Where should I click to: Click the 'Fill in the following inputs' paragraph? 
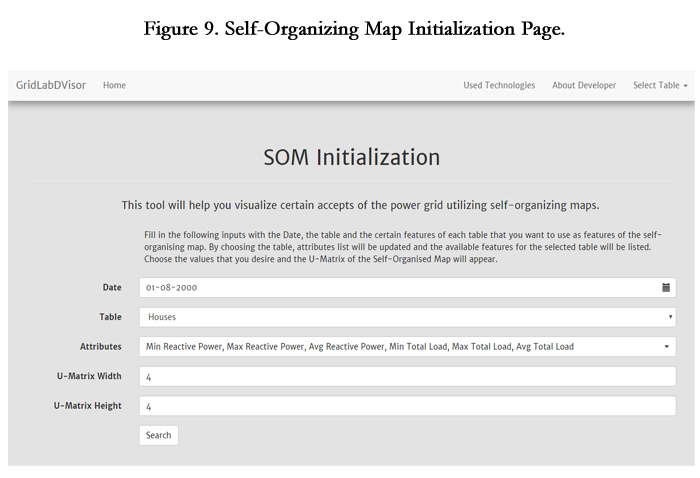[403, 247]
